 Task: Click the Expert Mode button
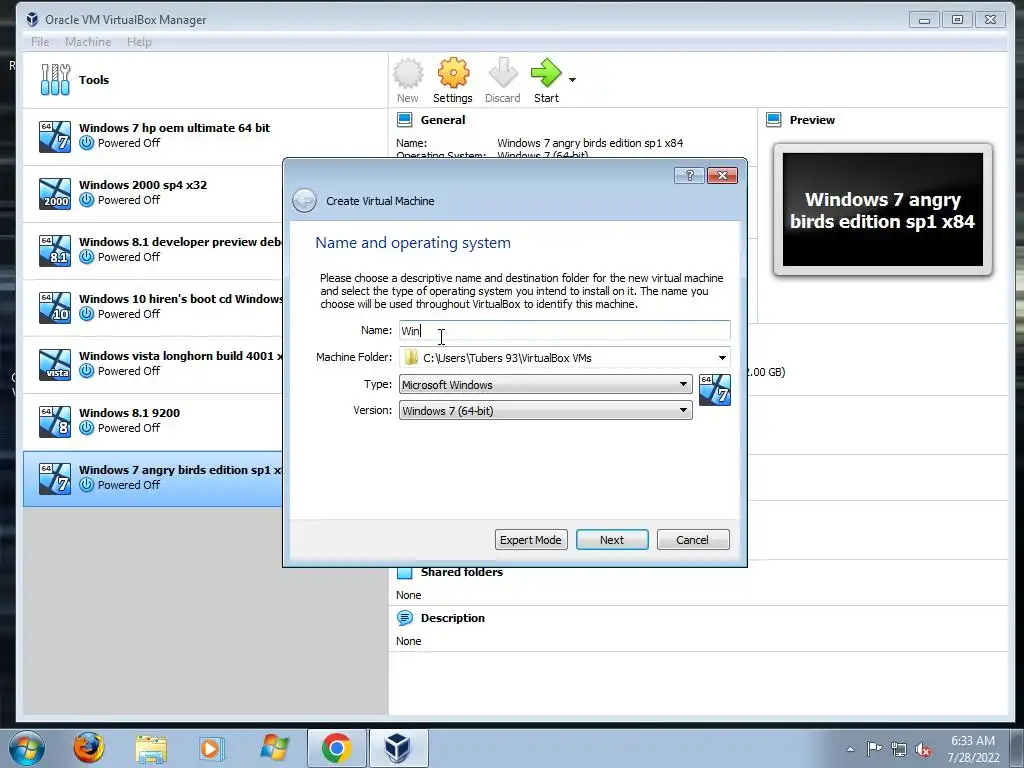pos(531,540)
